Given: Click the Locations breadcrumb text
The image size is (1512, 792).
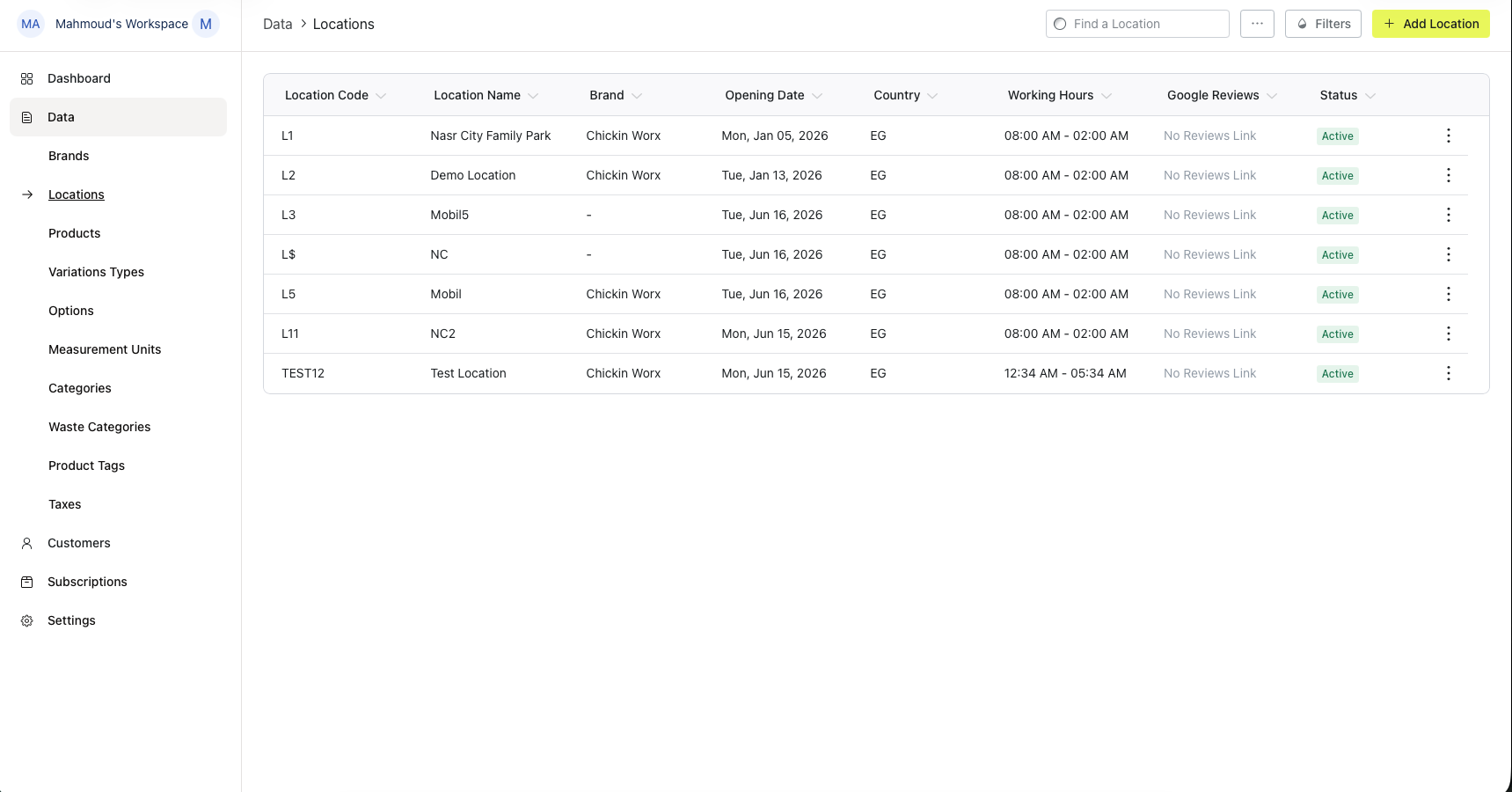Looking at the screenshot, I should [344, 24].
